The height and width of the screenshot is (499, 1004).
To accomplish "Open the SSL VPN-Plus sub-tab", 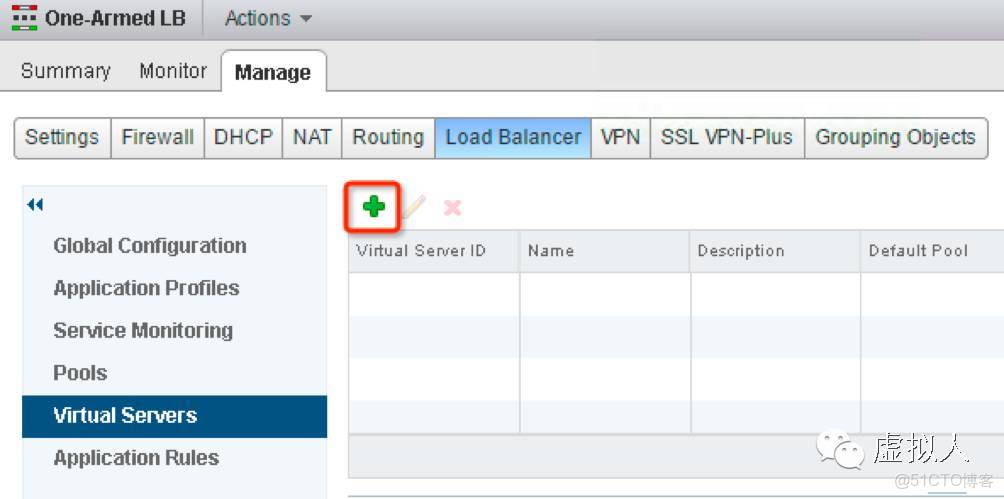I will pos(727,137).
